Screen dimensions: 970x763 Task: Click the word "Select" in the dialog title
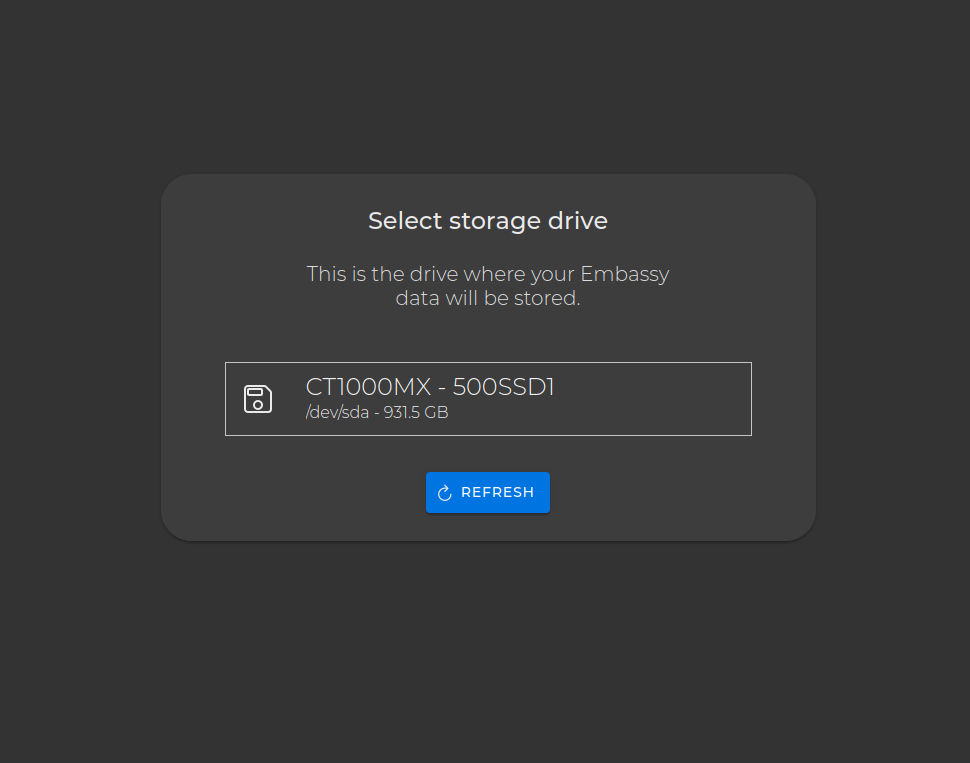[x=401, y=221]
